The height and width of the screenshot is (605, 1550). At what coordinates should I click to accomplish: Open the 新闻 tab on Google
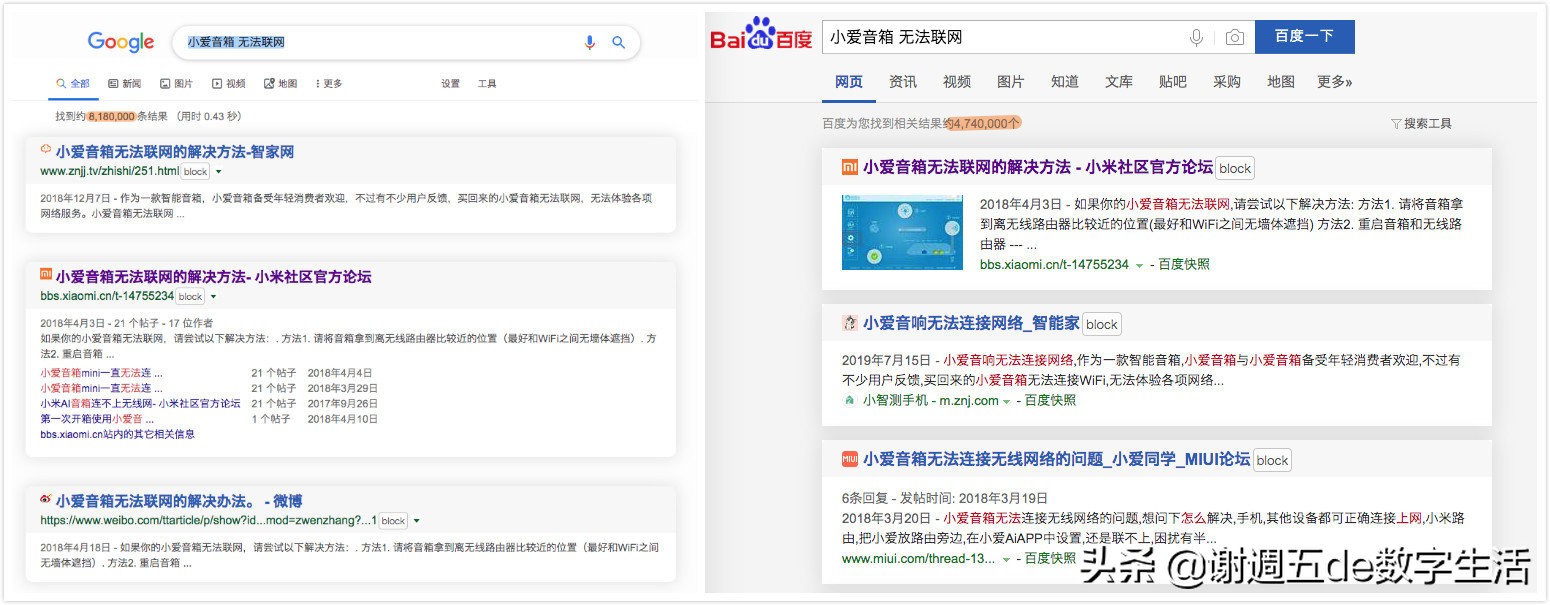tap(125, 84)
